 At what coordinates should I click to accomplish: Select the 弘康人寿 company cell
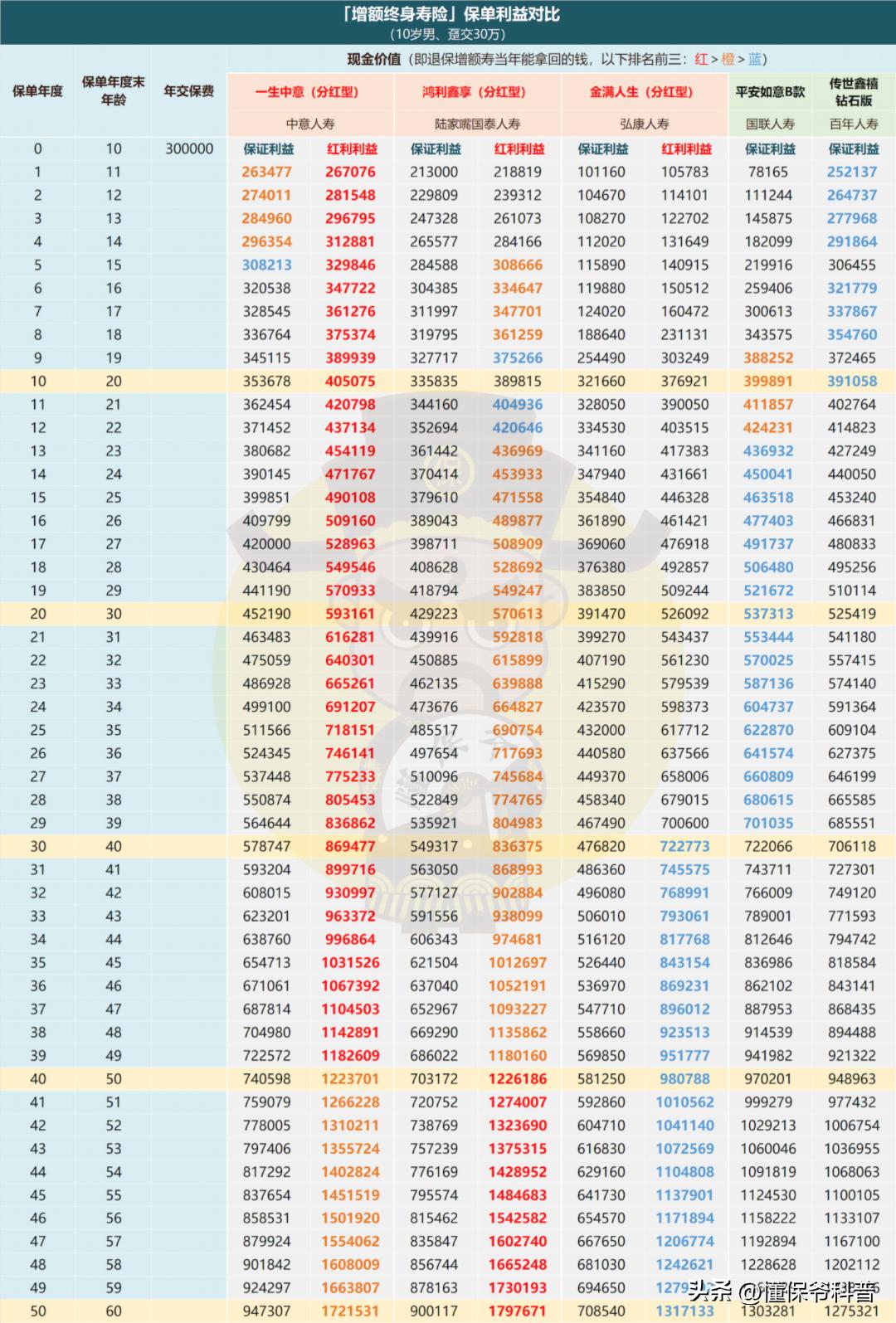[645, 124]
